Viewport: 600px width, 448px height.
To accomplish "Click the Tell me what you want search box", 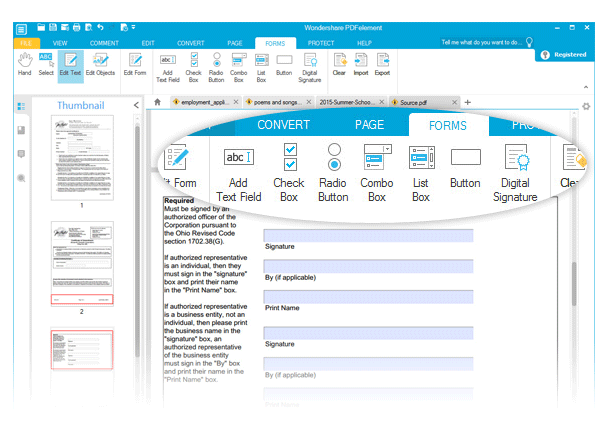I will pyautogui.click(x=481, y=42).
